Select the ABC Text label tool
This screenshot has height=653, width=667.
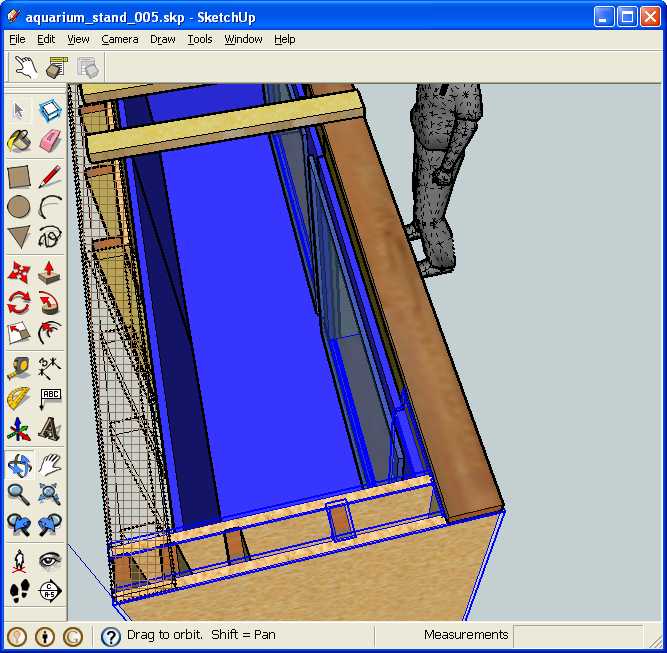50,398
